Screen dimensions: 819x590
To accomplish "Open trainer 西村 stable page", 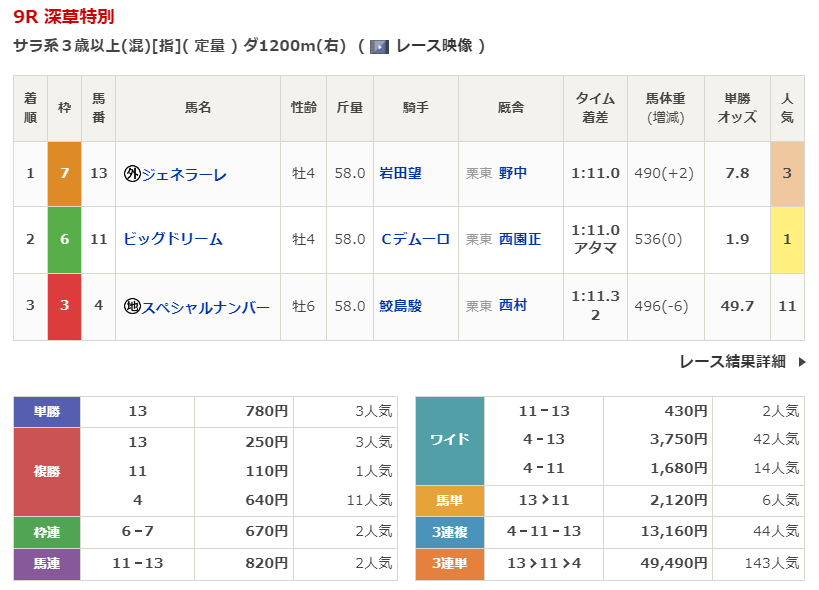I will (513, 305).
